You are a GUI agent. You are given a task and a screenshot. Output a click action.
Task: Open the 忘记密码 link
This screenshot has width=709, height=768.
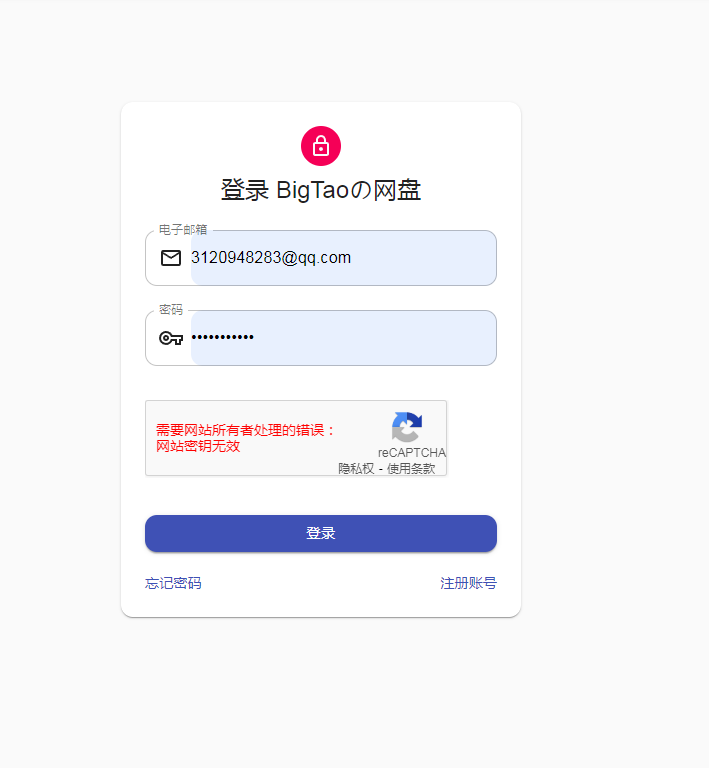tap(173, 583)
